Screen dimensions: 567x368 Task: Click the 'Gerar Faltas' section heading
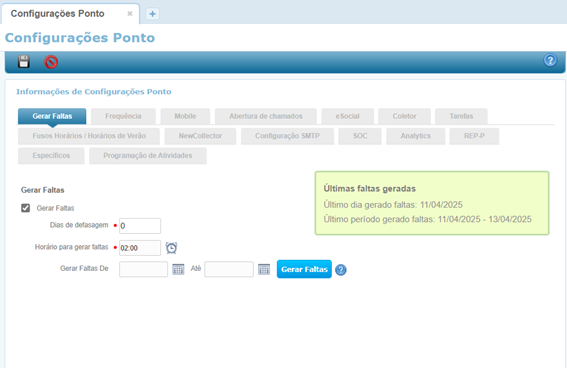tap(43, 190)
